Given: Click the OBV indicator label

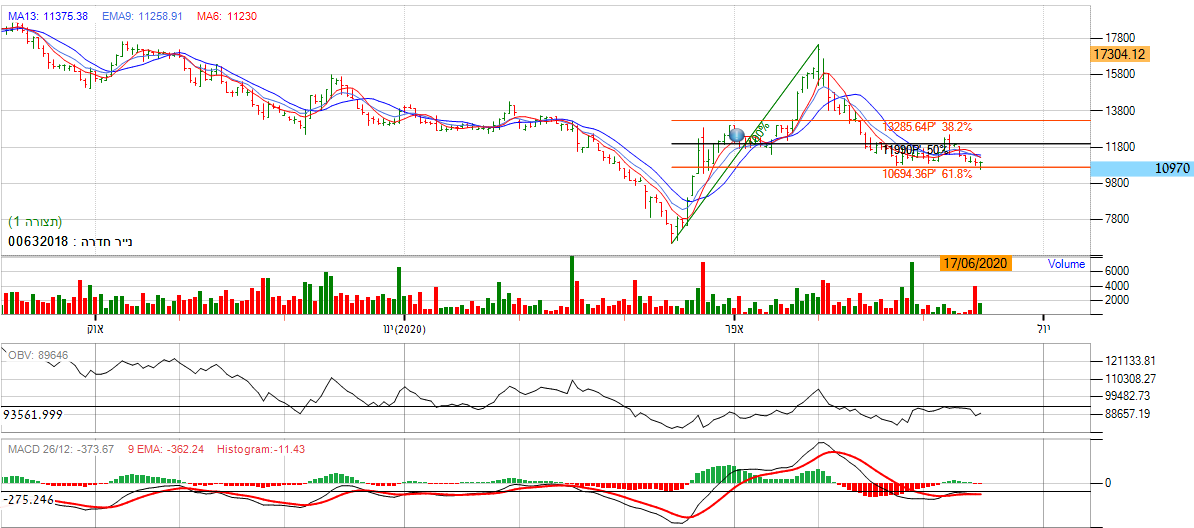Looking at the screenshot, I should [x=38, y=355].
